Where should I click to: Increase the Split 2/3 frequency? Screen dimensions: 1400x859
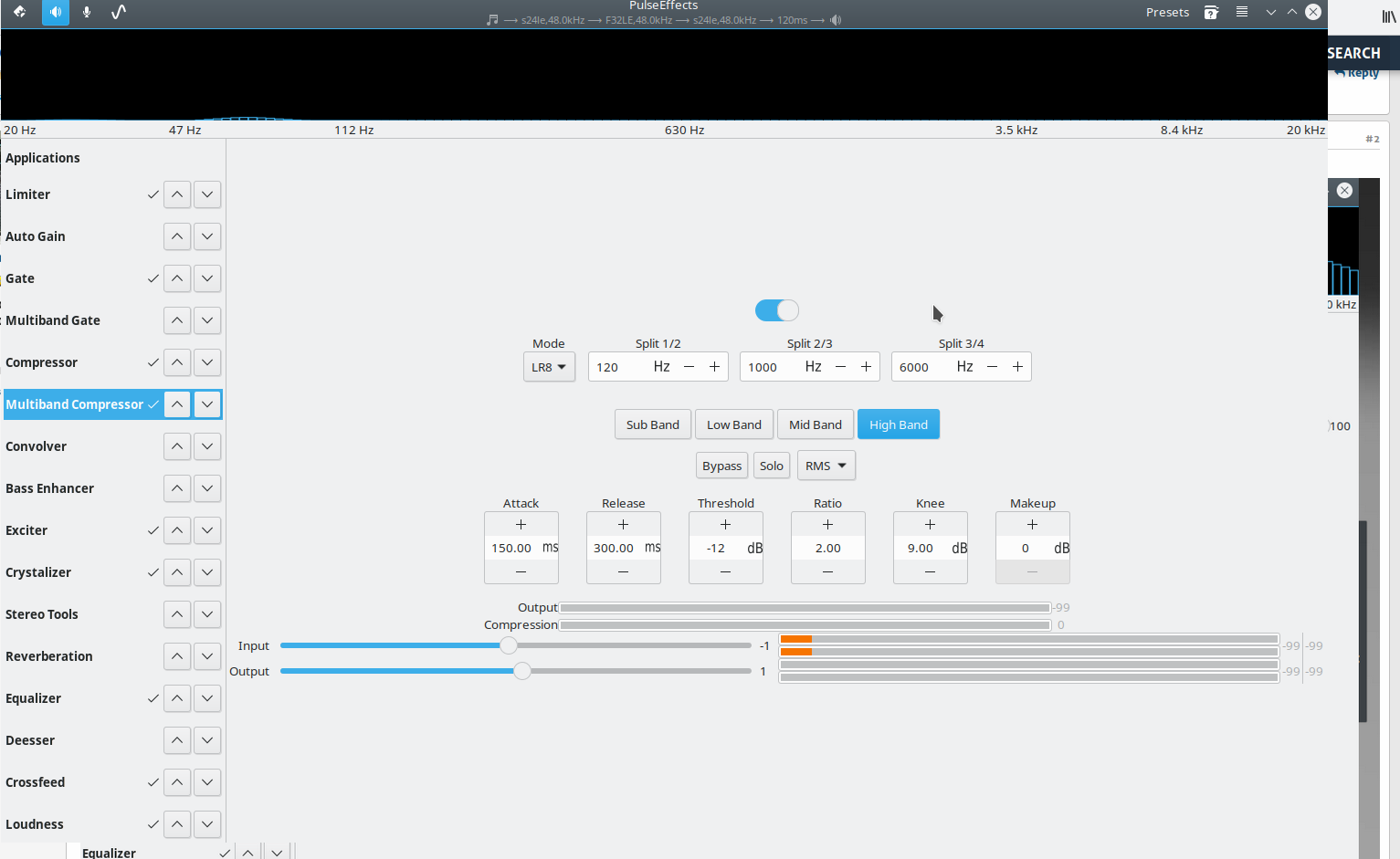pyautogui.click(x=866, y=367)
